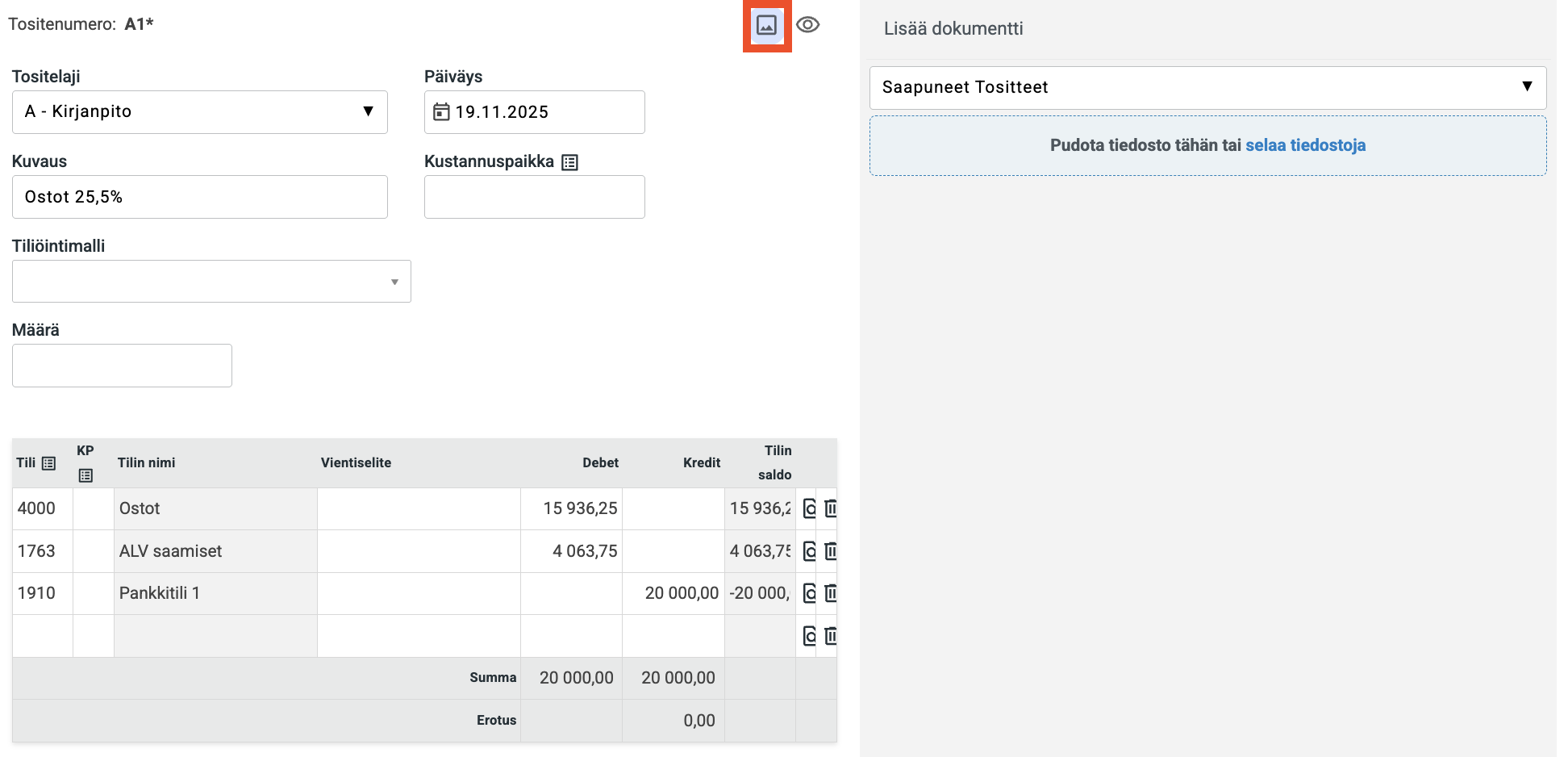Click the Määrä input field
Viewport: 1568px width, 757px height.
122,366
